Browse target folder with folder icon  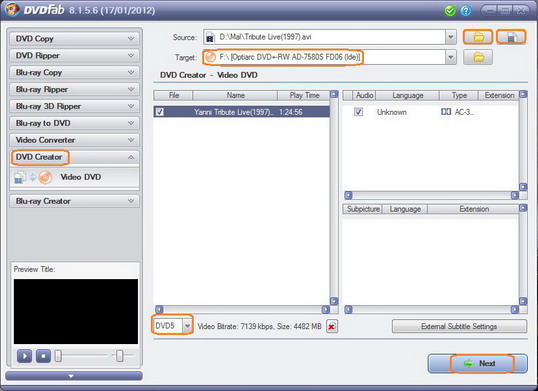478,57
